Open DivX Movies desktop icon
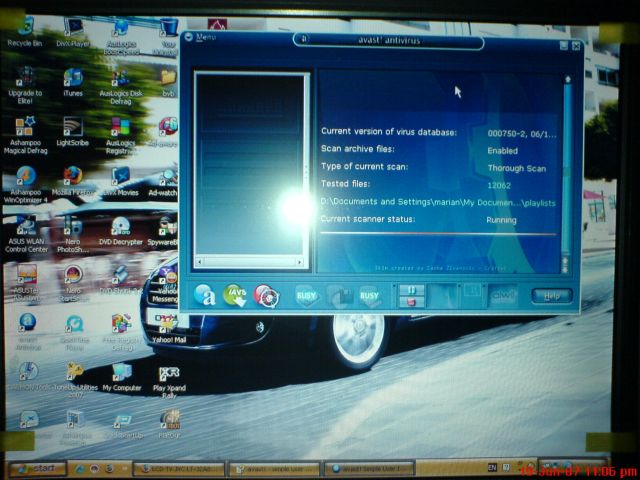Viewport: 640px width, 480px height. [121, 181]
